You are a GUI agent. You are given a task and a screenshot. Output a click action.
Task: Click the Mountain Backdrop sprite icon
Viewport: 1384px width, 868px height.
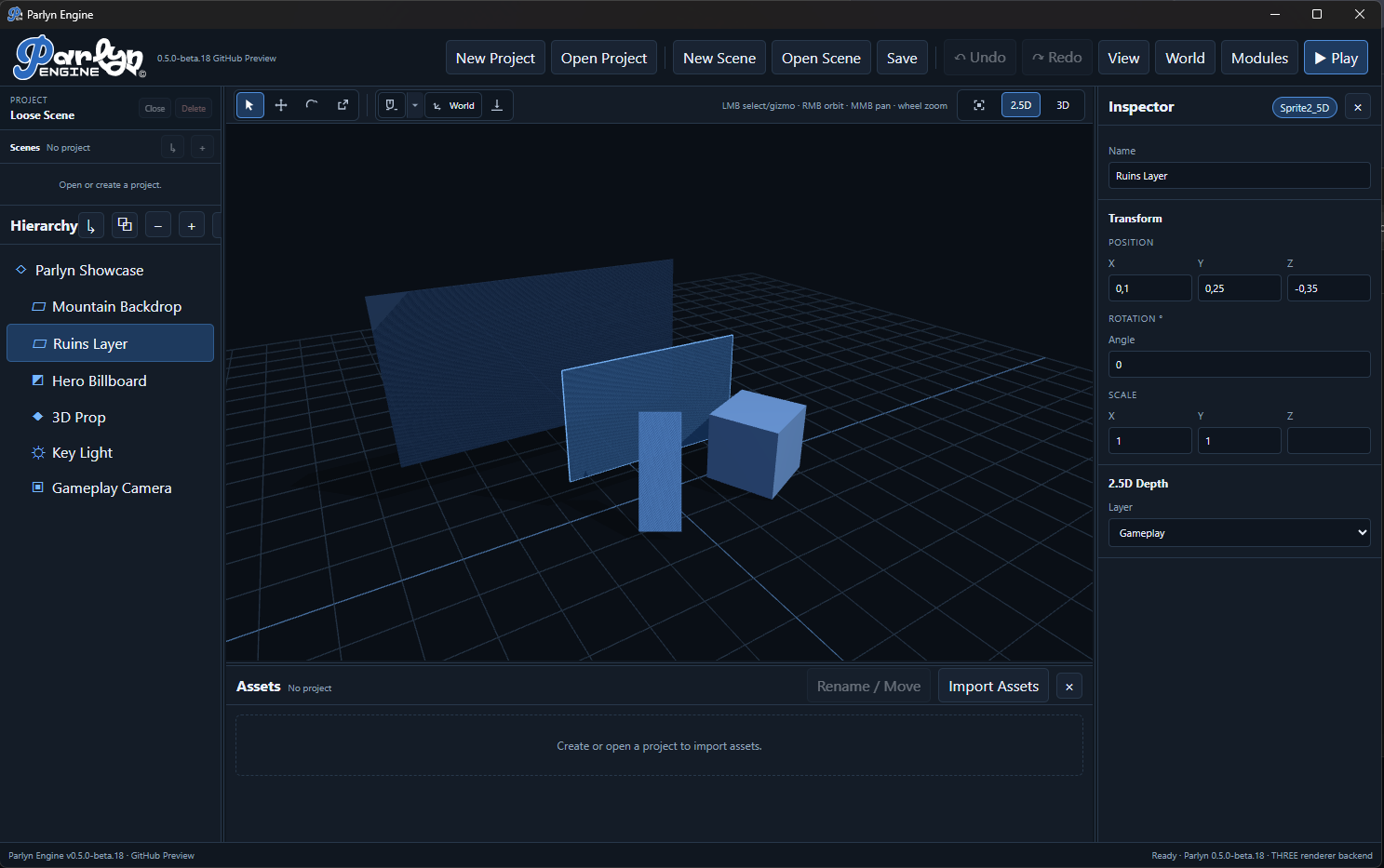point(38,306)
